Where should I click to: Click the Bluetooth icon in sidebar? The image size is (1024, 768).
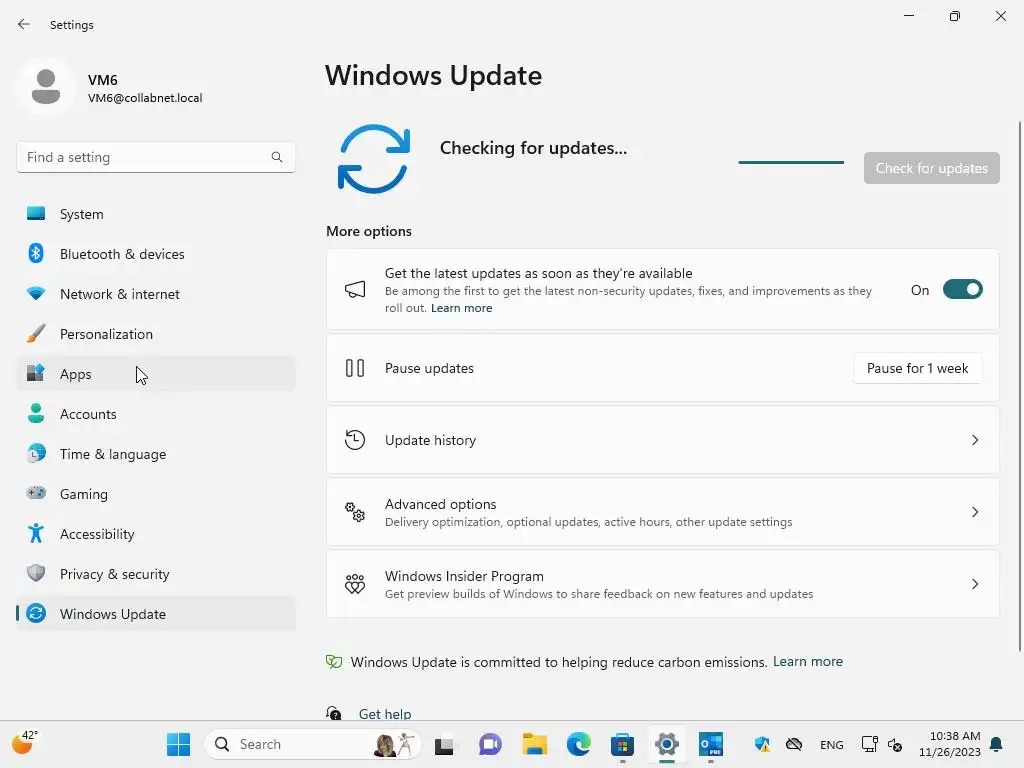[x=36, y=253]
